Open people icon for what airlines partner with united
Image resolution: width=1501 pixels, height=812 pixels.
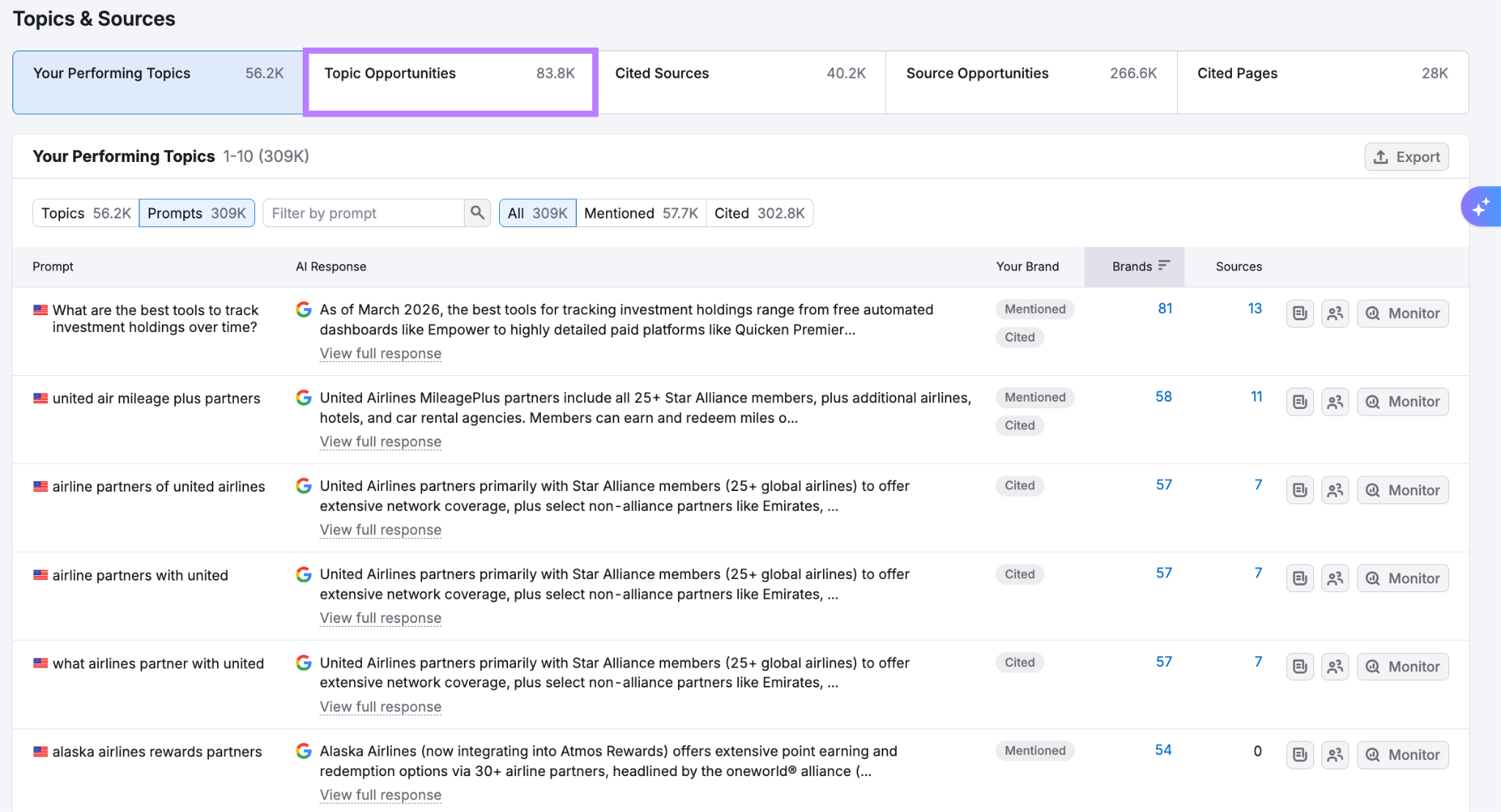pos(1335,667)
